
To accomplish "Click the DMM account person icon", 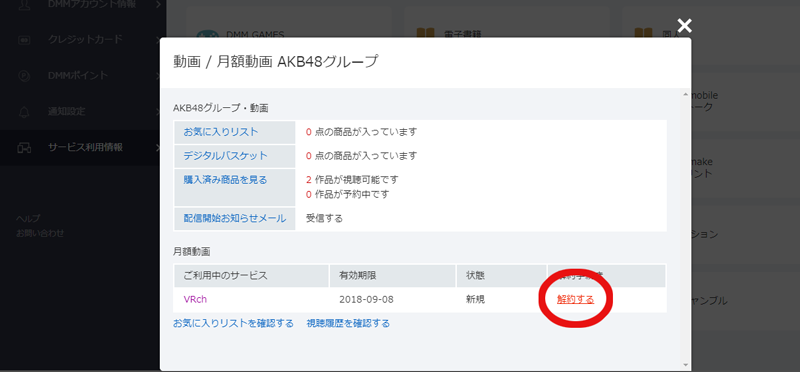I will pos(24,5).
